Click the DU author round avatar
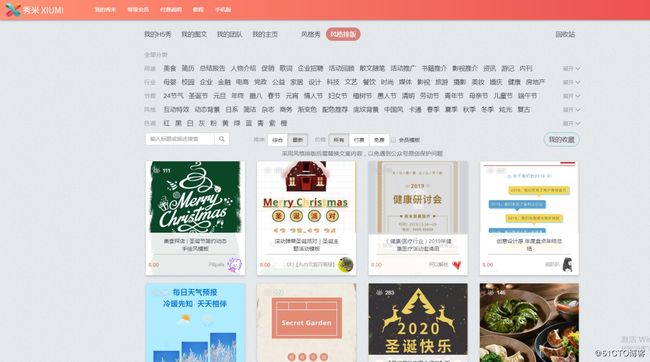This screenshot has height=362, width=650. 345,265
